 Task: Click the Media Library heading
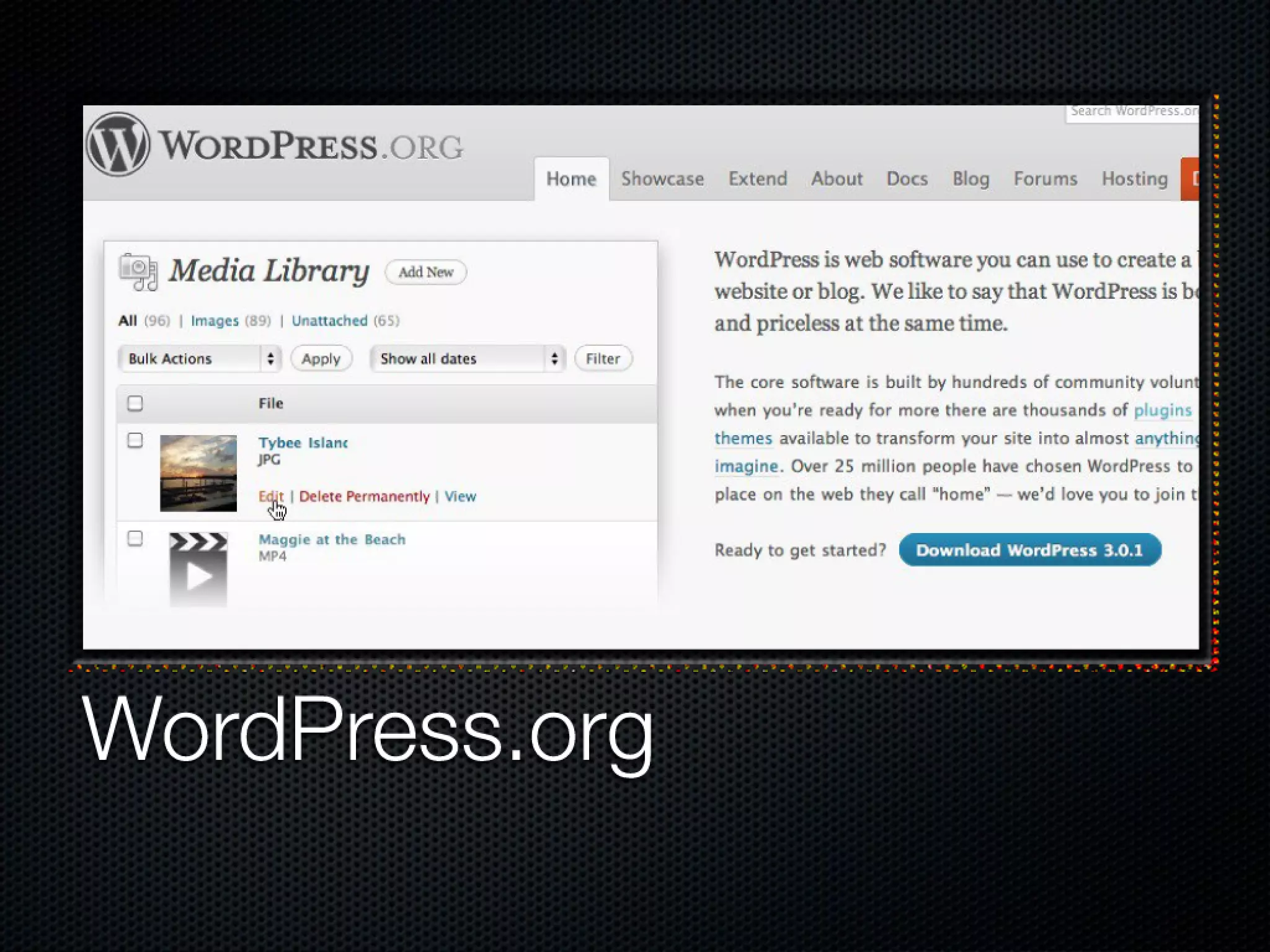(269, 271)
